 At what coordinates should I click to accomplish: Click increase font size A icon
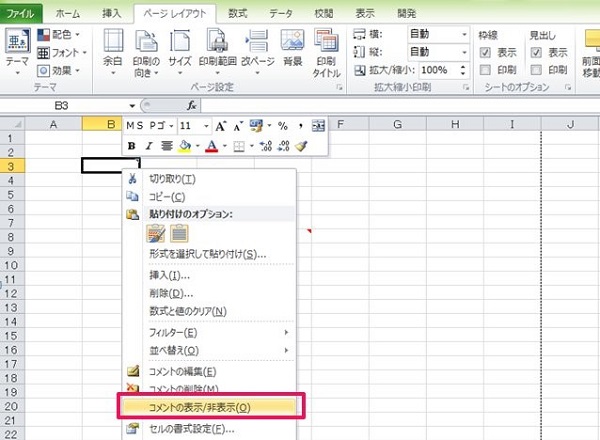pyautogui.click(x=220, y=126)
